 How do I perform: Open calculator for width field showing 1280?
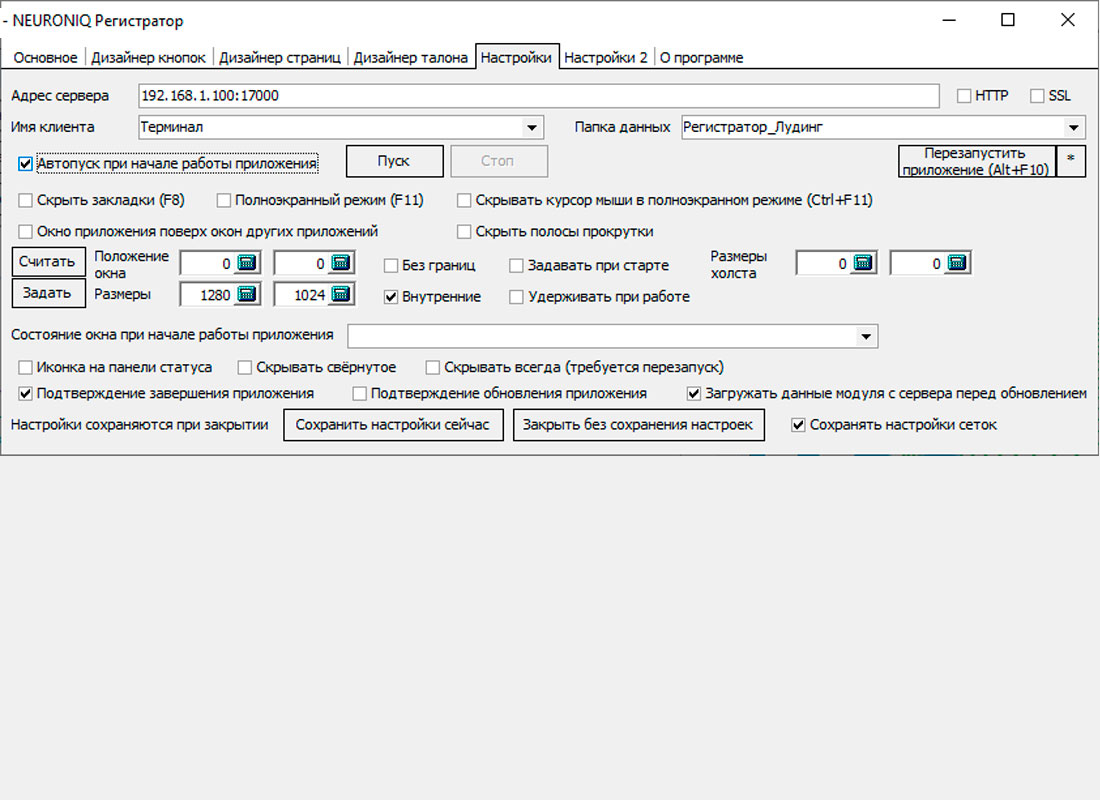[x=247, y=294]
